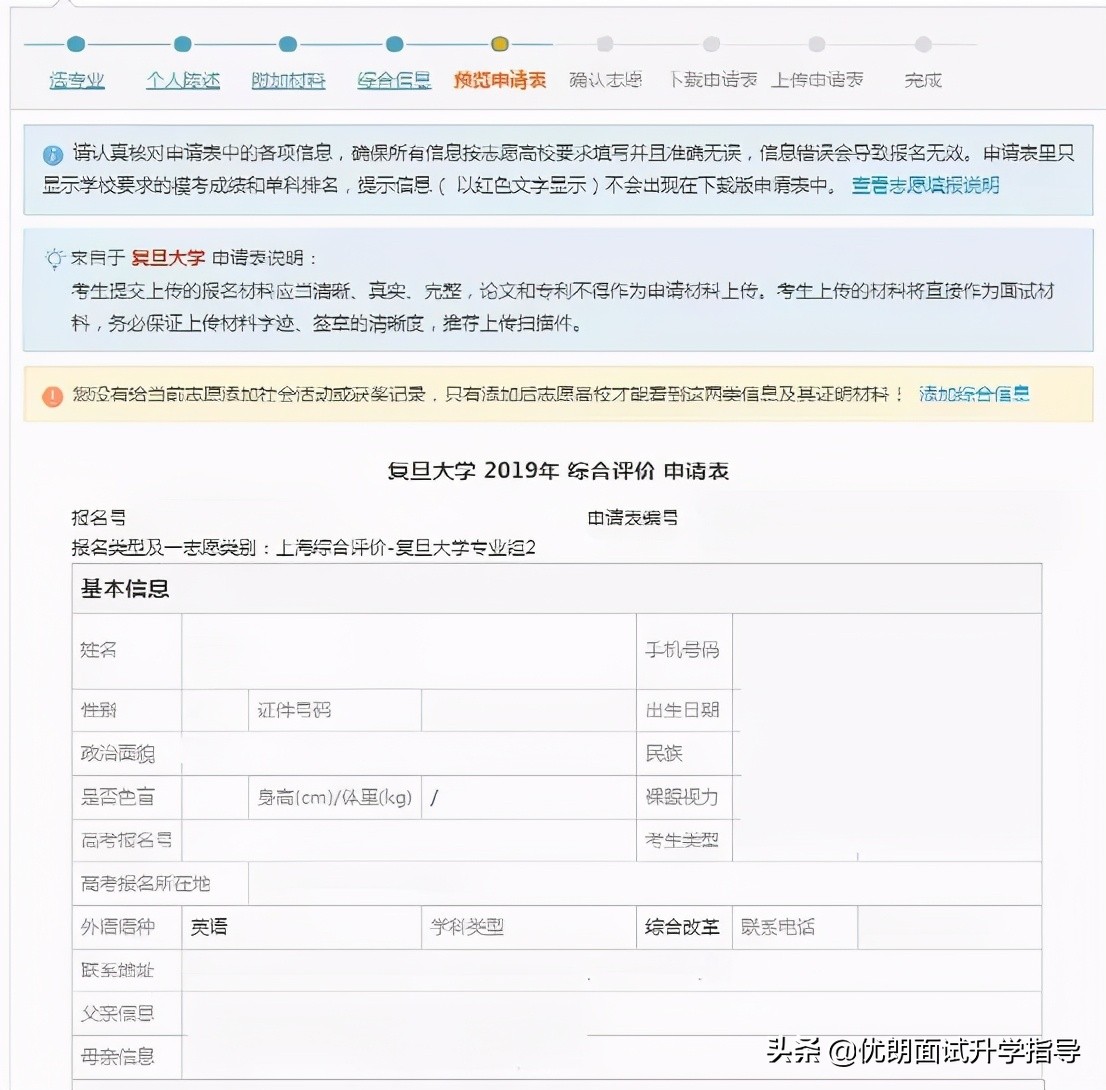Open the 选专业 step link
The image size is (1106, 1090).
(77, 80)
